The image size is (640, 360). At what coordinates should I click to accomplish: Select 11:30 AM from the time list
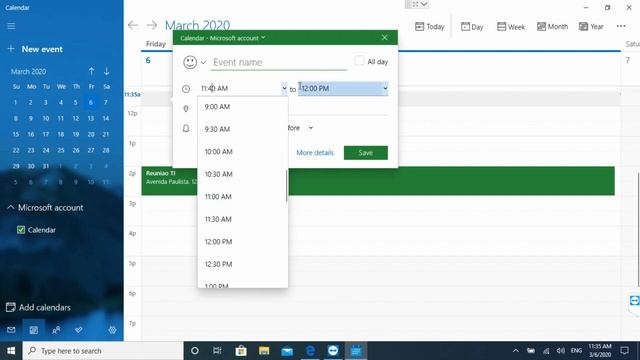pos(243,219)
